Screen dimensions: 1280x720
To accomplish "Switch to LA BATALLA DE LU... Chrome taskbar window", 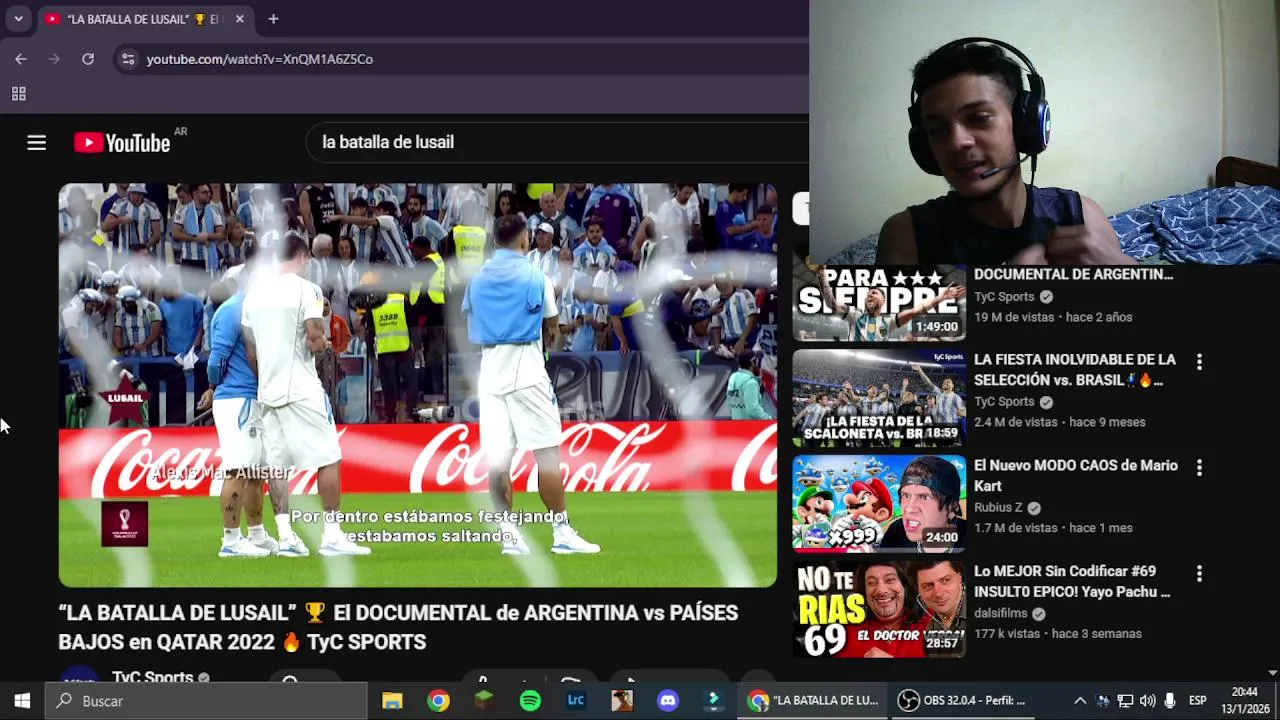I will click(x=814, y=701).
